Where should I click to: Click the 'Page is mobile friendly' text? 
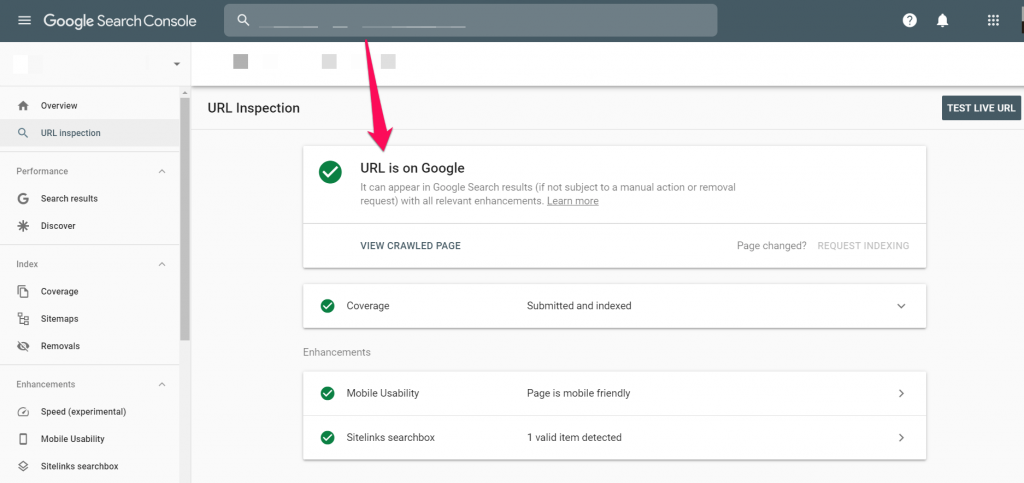(x=578, y=394)
